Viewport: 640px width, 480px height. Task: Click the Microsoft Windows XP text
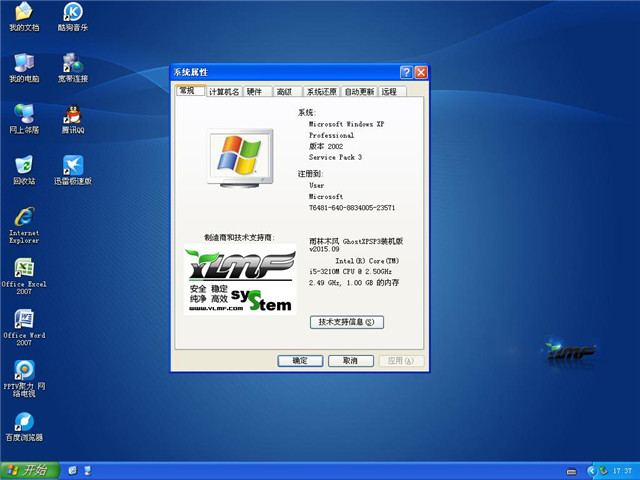(346, 124)
